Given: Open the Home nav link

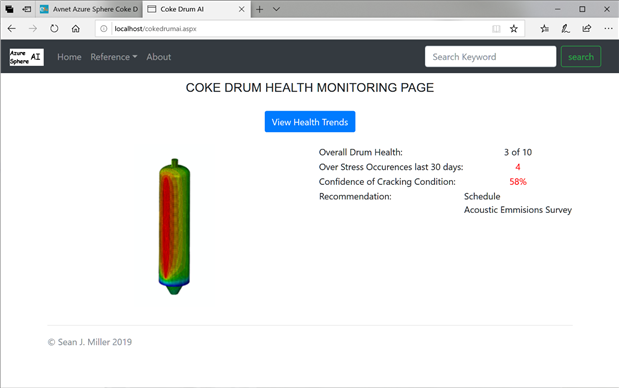Looking at the screenshot, I should pyautogui.click(x=69, y=57).
